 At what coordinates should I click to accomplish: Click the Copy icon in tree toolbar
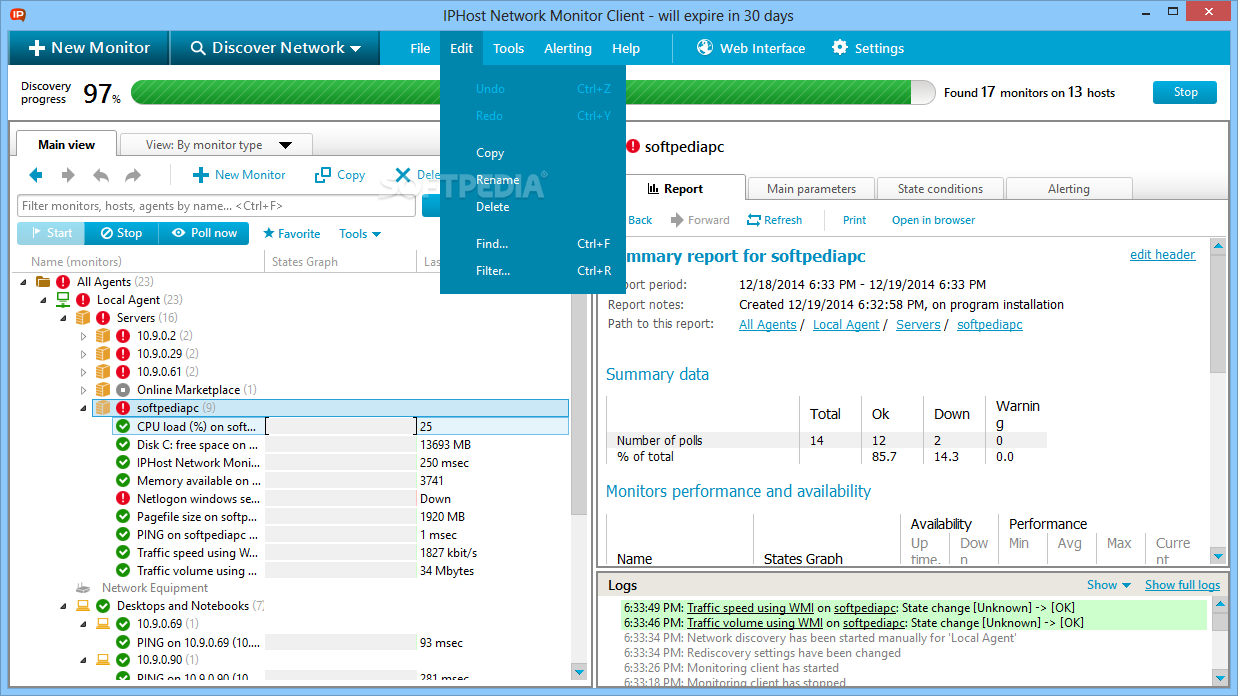pos(323,175)
